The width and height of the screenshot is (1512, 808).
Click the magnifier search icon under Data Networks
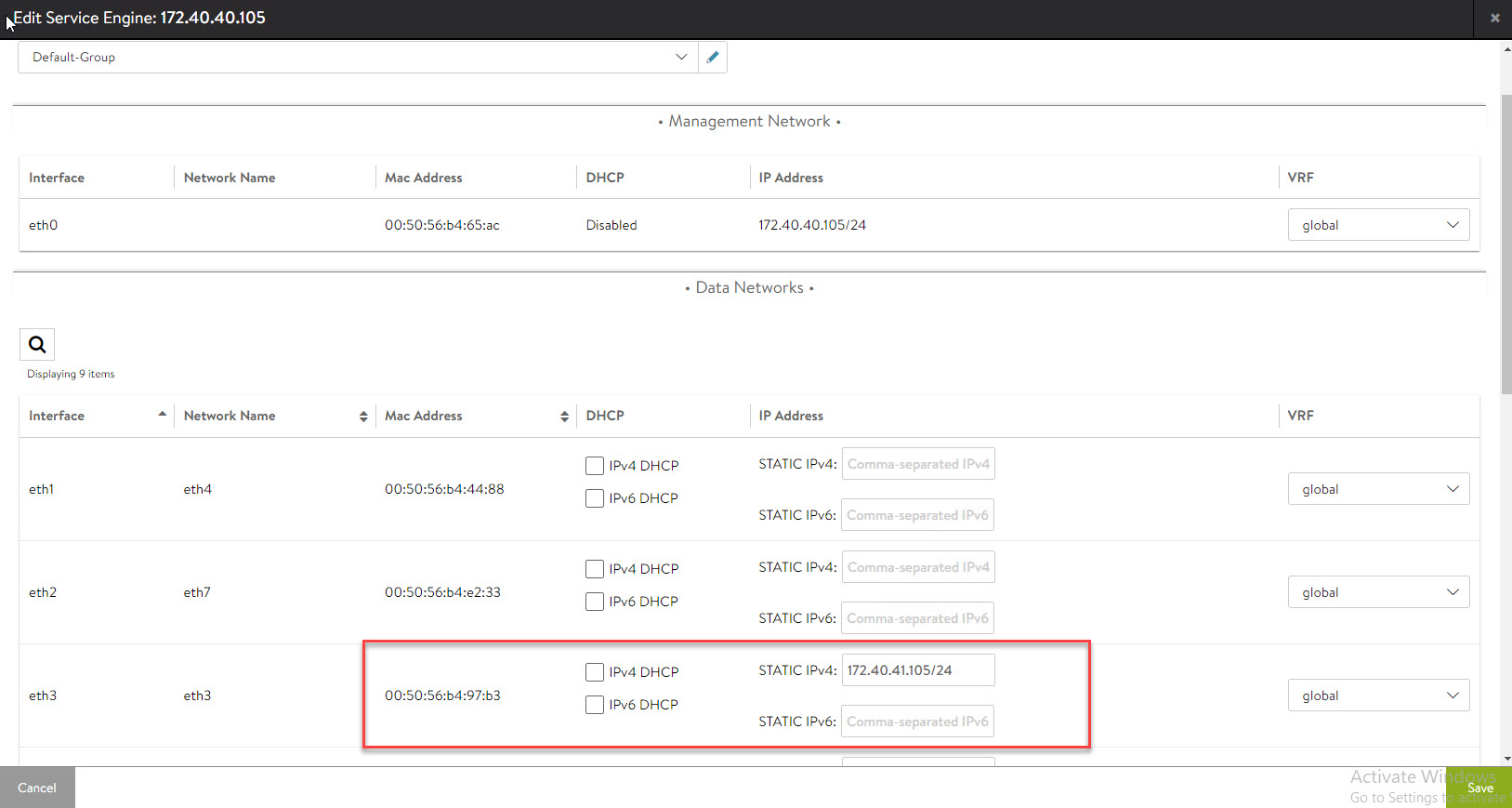(37, 345)
